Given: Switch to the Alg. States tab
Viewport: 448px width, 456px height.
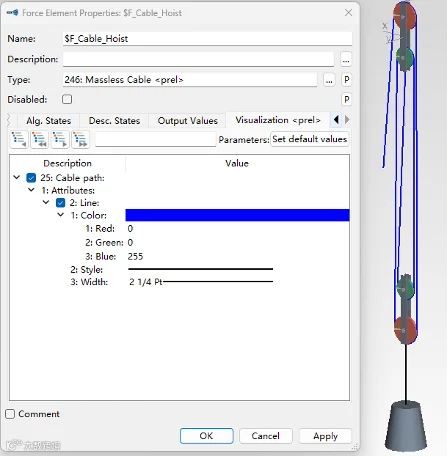Looking at the screenshot, I should coord(49,121).
